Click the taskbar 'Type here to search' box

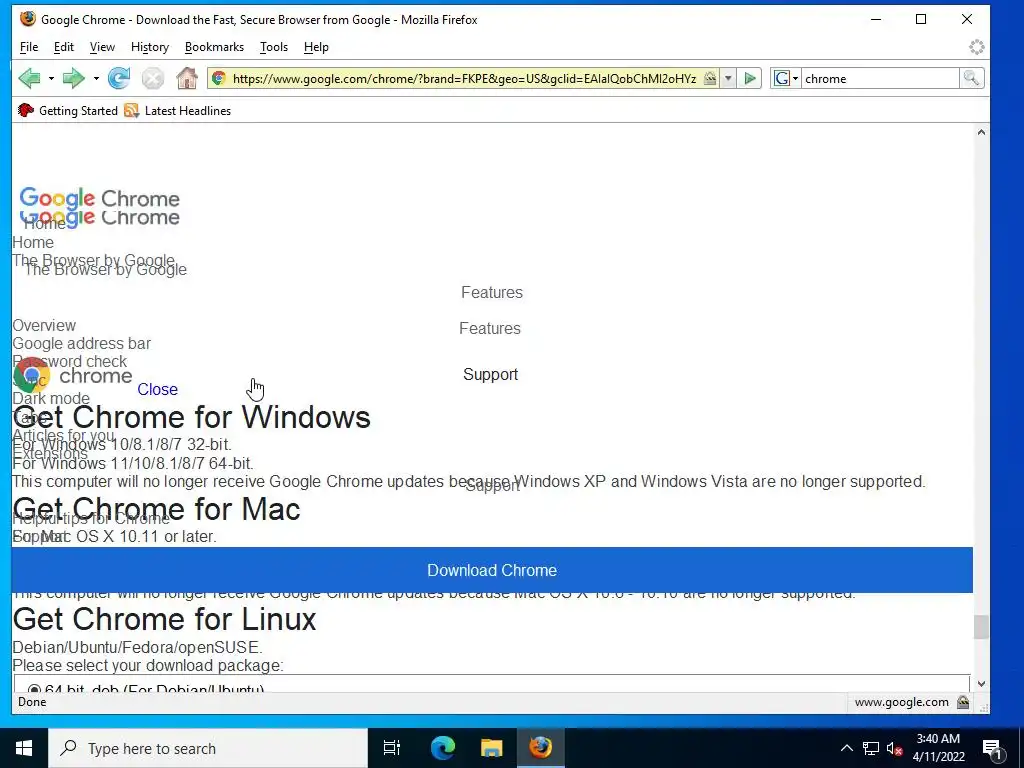[208, 748]
